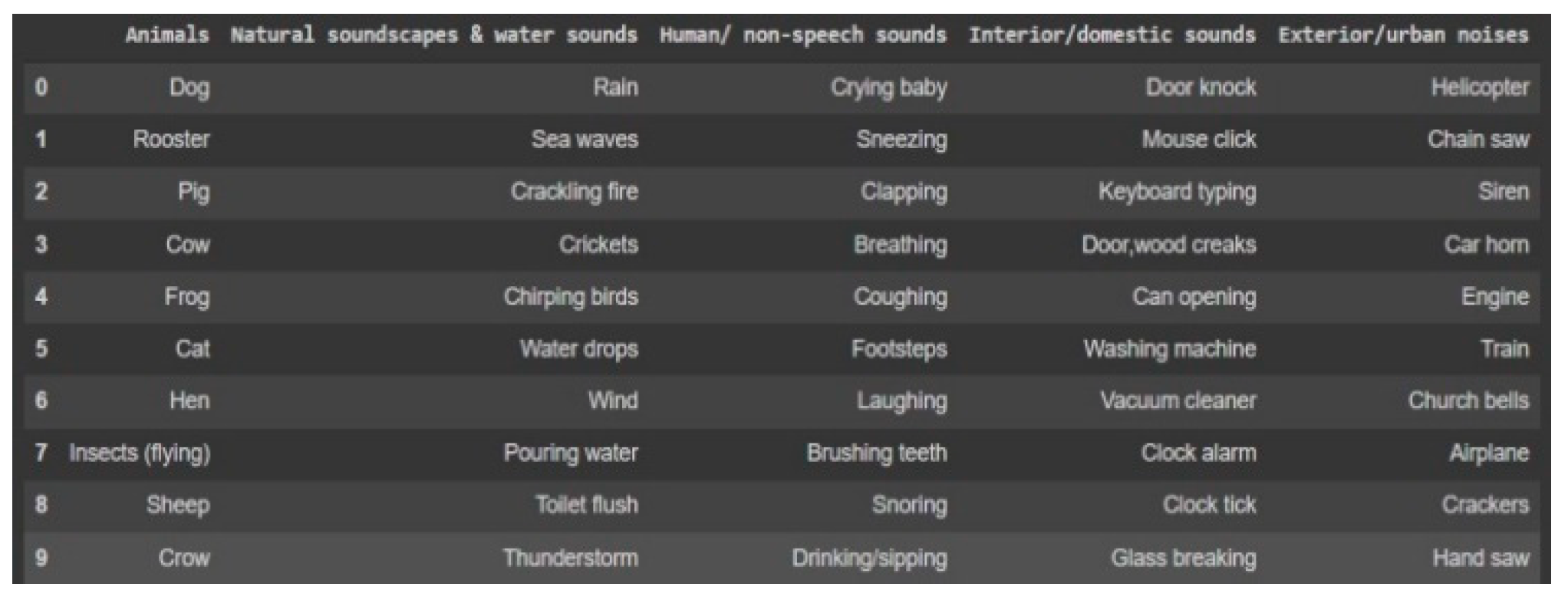Select the Insects (flying) cell

point(140,453)
